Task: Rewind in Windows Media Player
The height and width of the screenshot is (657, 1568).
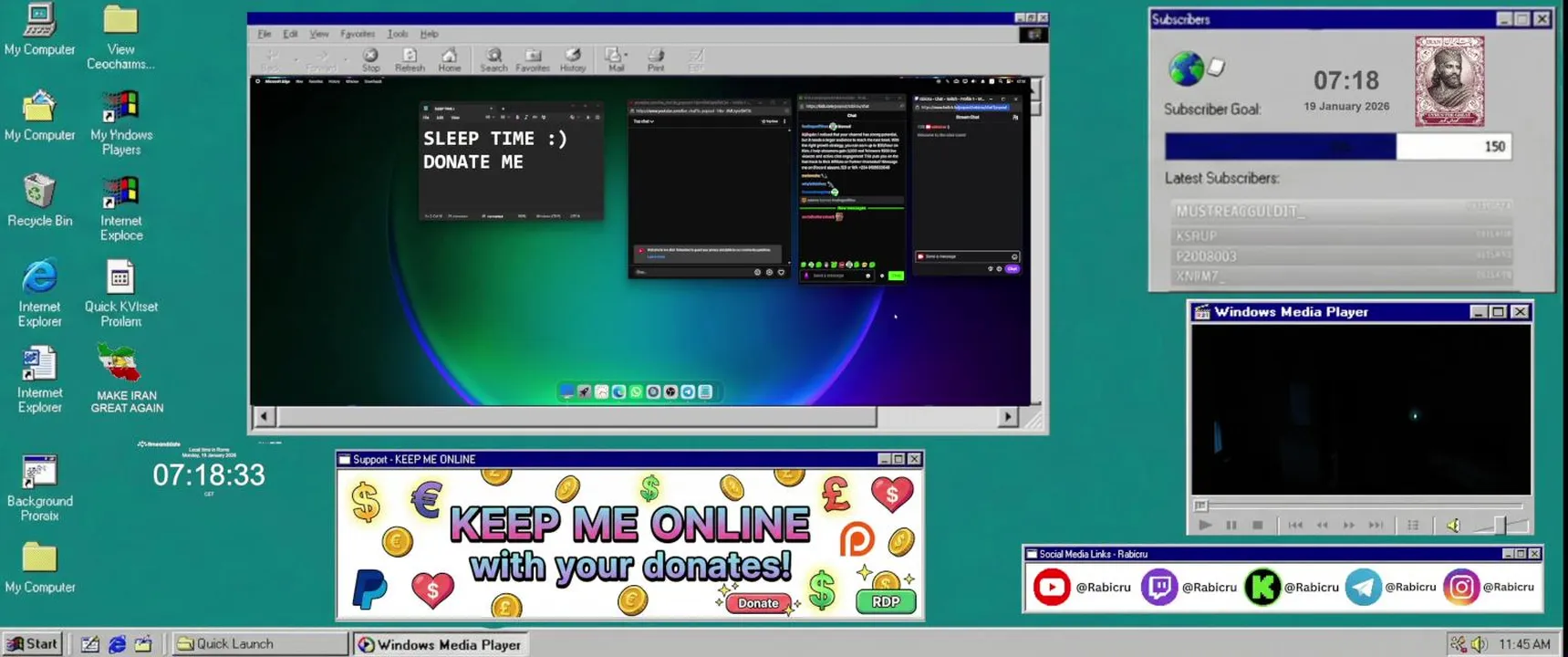Action: coord(1323,526)
